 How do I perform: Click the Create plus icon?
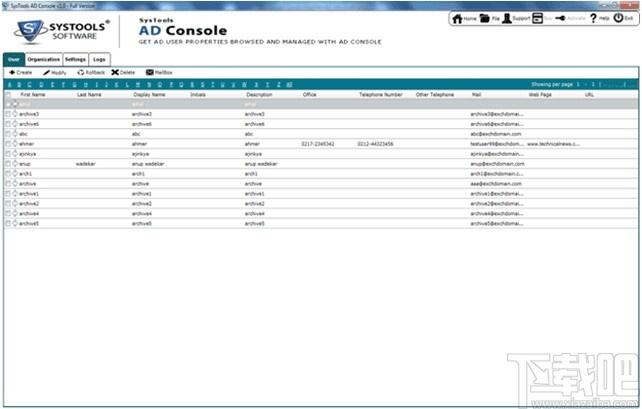coord(12,72)
